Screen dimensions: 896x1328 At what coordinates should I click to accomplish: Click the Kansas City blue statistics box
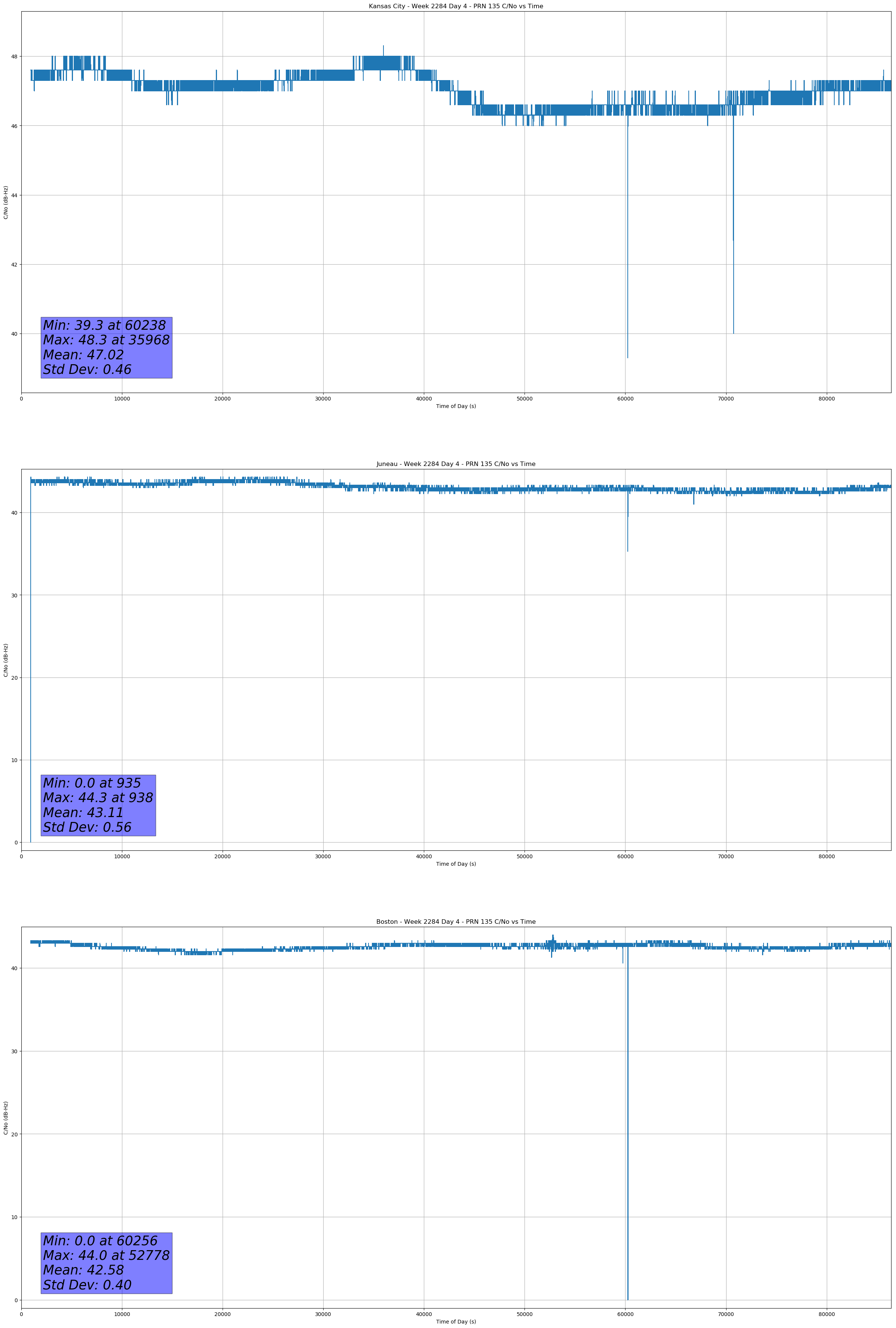coord(106,347)
